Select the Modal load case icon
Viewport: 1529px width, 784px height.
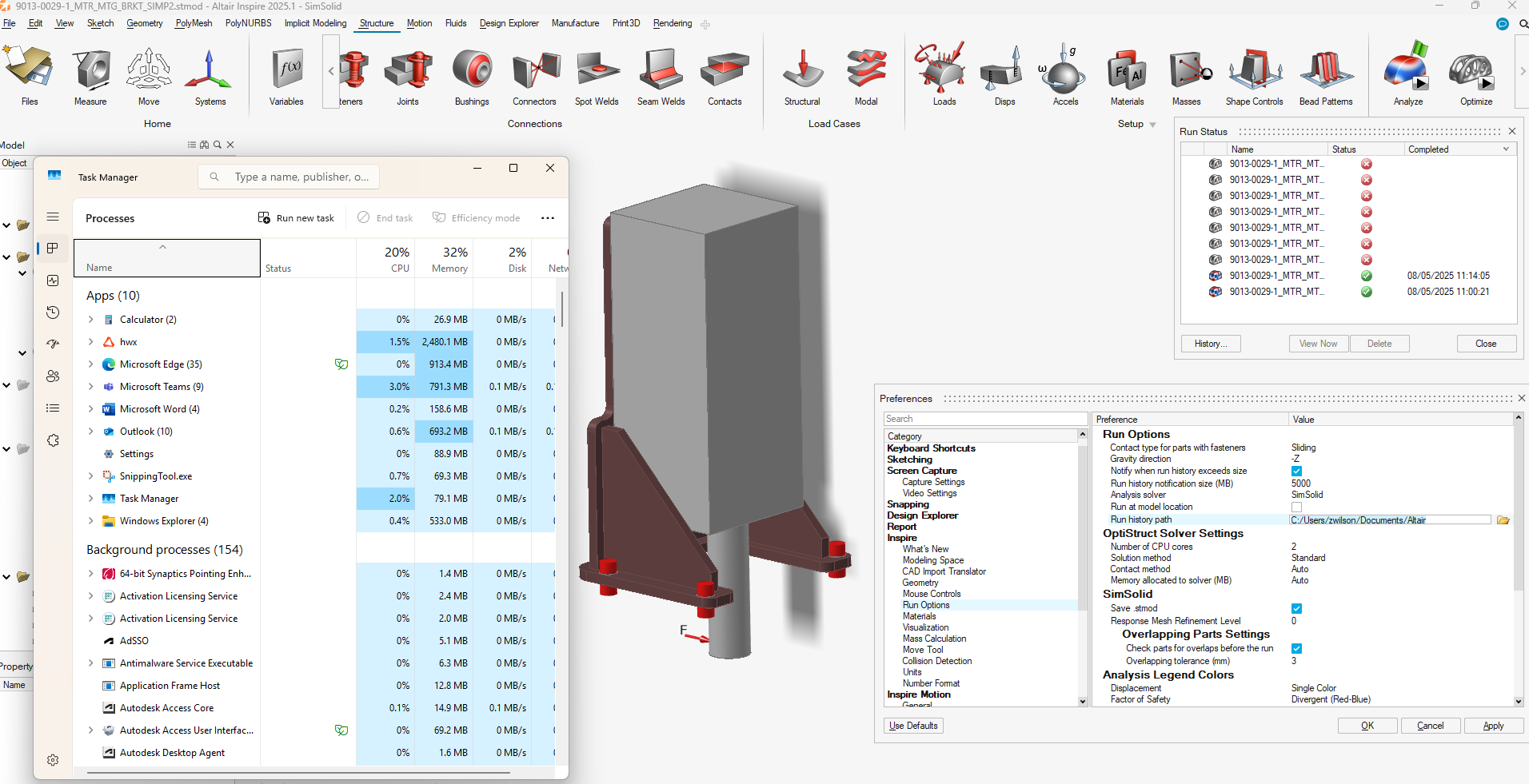tap(866, 74)
